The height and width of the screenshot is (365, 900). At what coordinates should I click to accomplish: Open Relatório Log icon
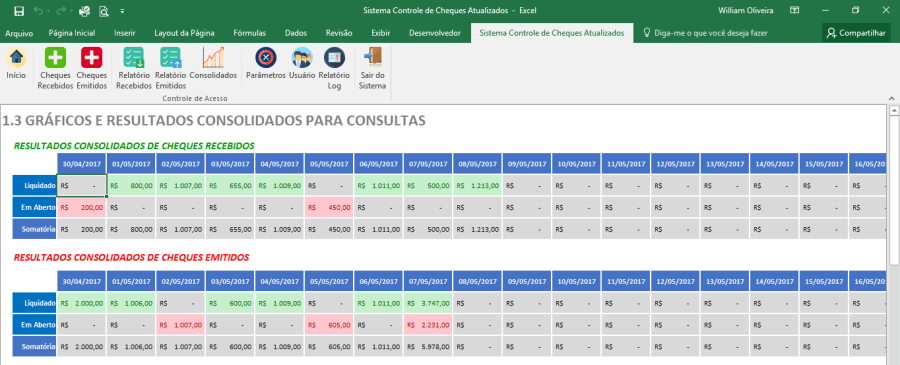coord(334,58)
